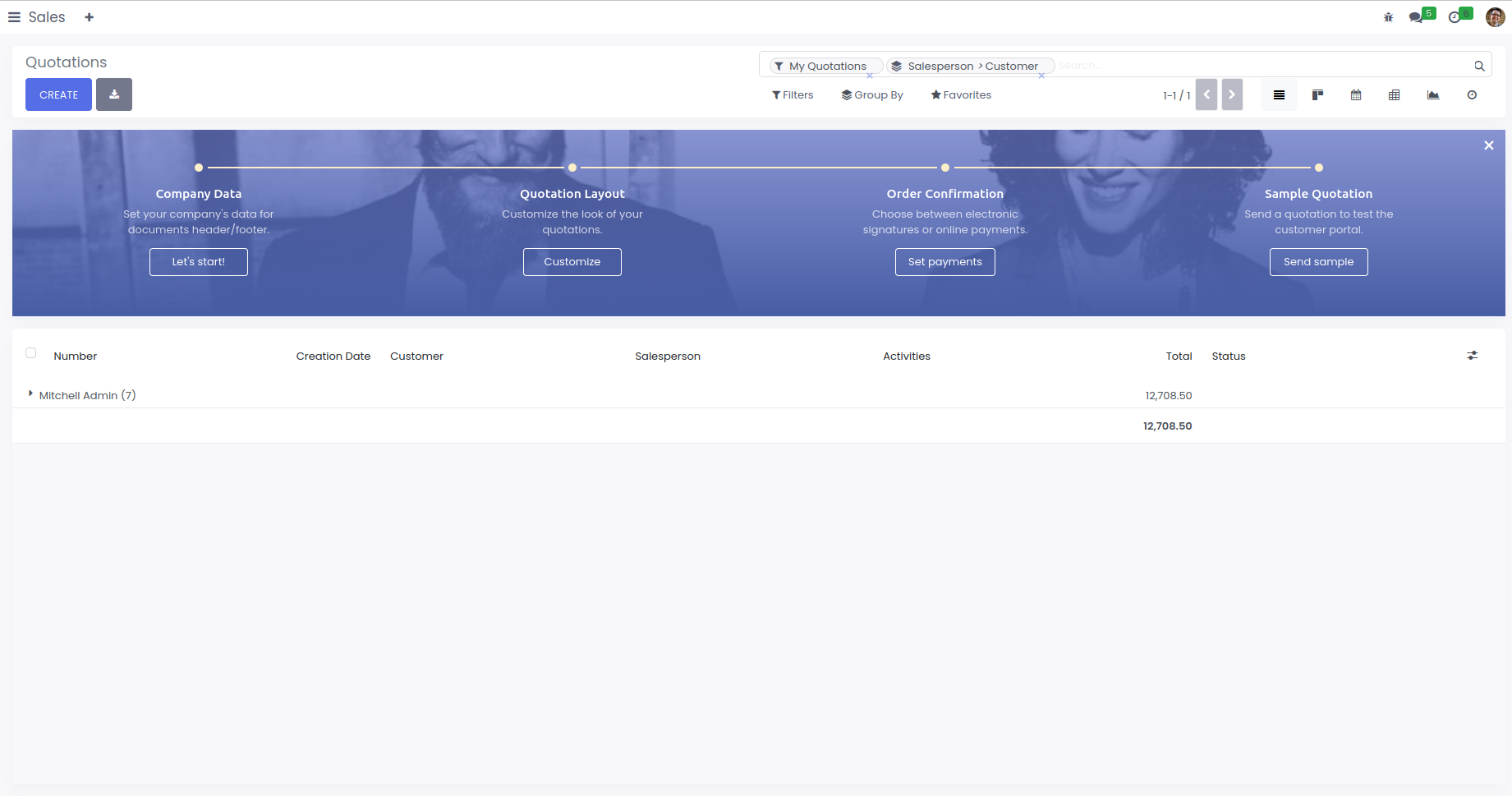This screenshot has width=1512, height=796.
Task: Open the debug bug icon menu
Action: coord(1388,17)
